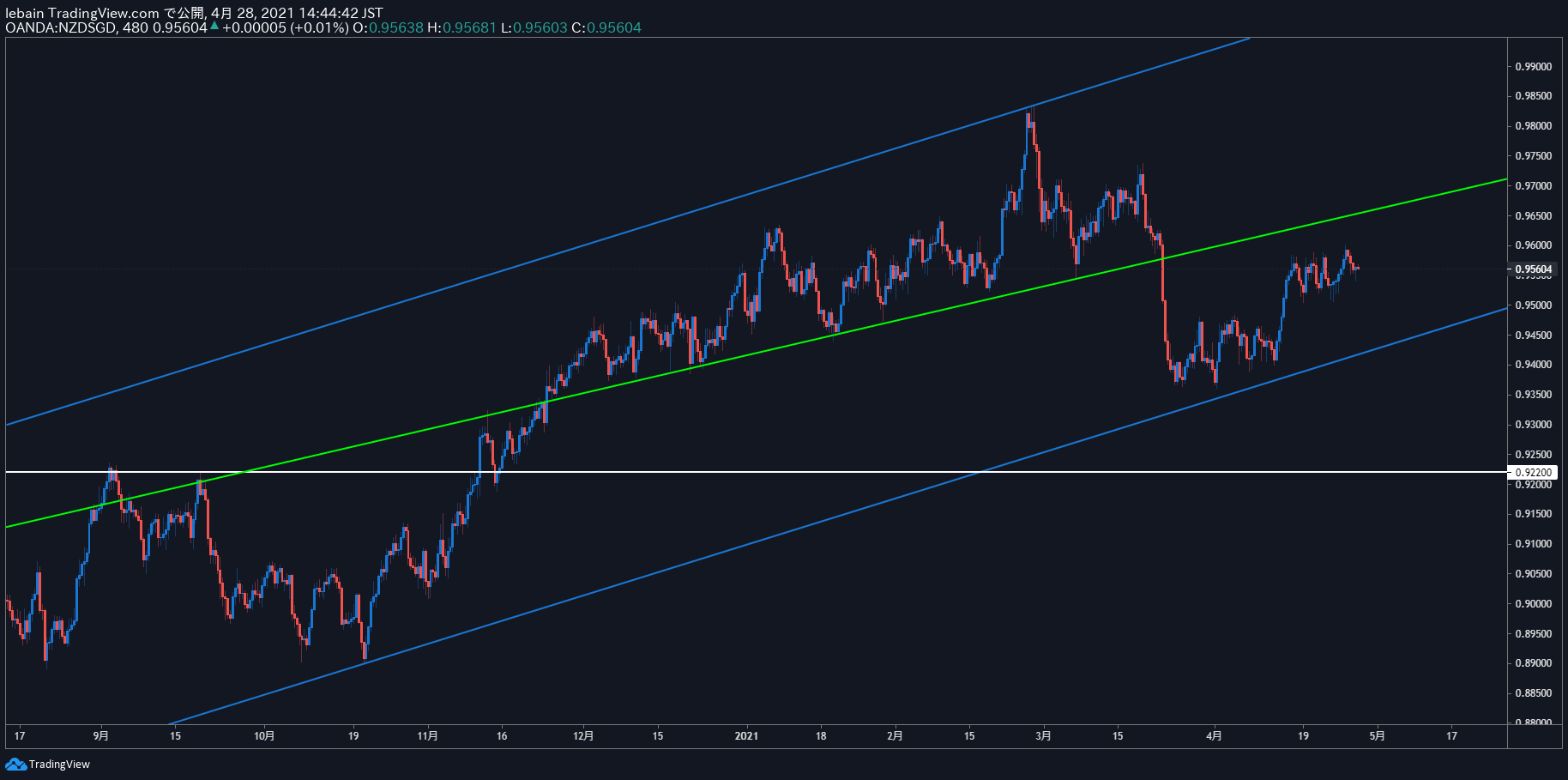Click the 0.91000 price axis label

(x=1533, y=544)
